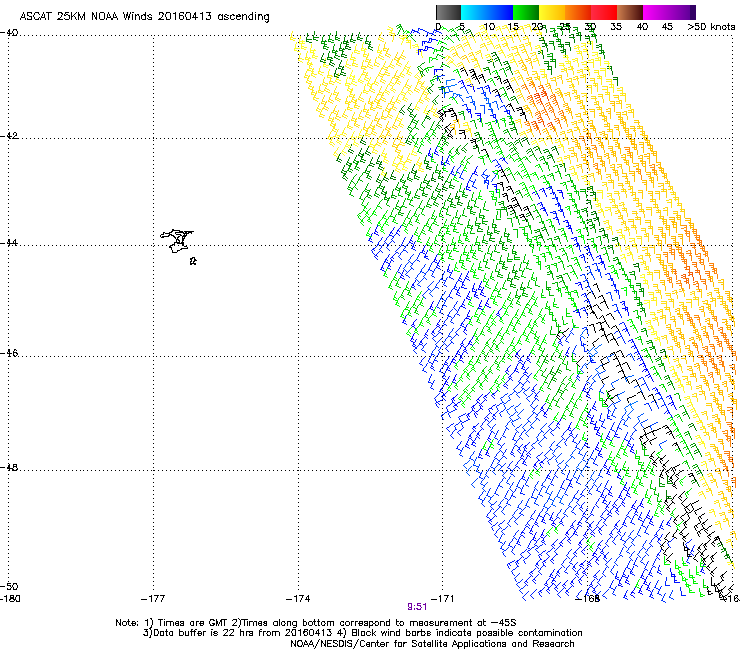Viewport: 740px width, 650px height.
Task: Click the '-48' latitude axis label
Action: click(10, 467)
